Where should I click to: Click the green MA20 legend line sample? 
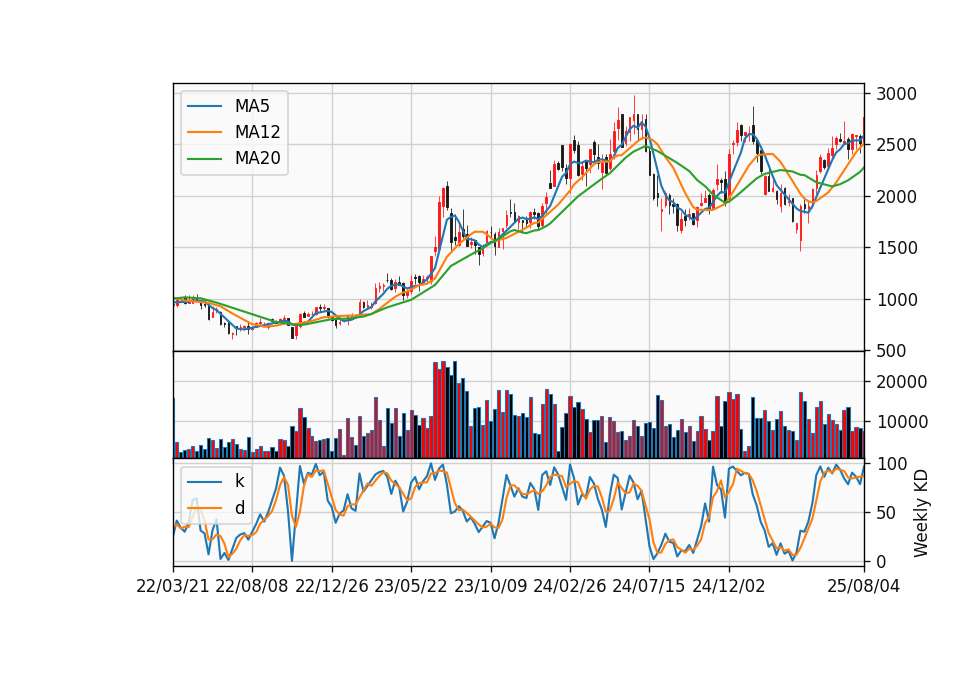(204, 159)
